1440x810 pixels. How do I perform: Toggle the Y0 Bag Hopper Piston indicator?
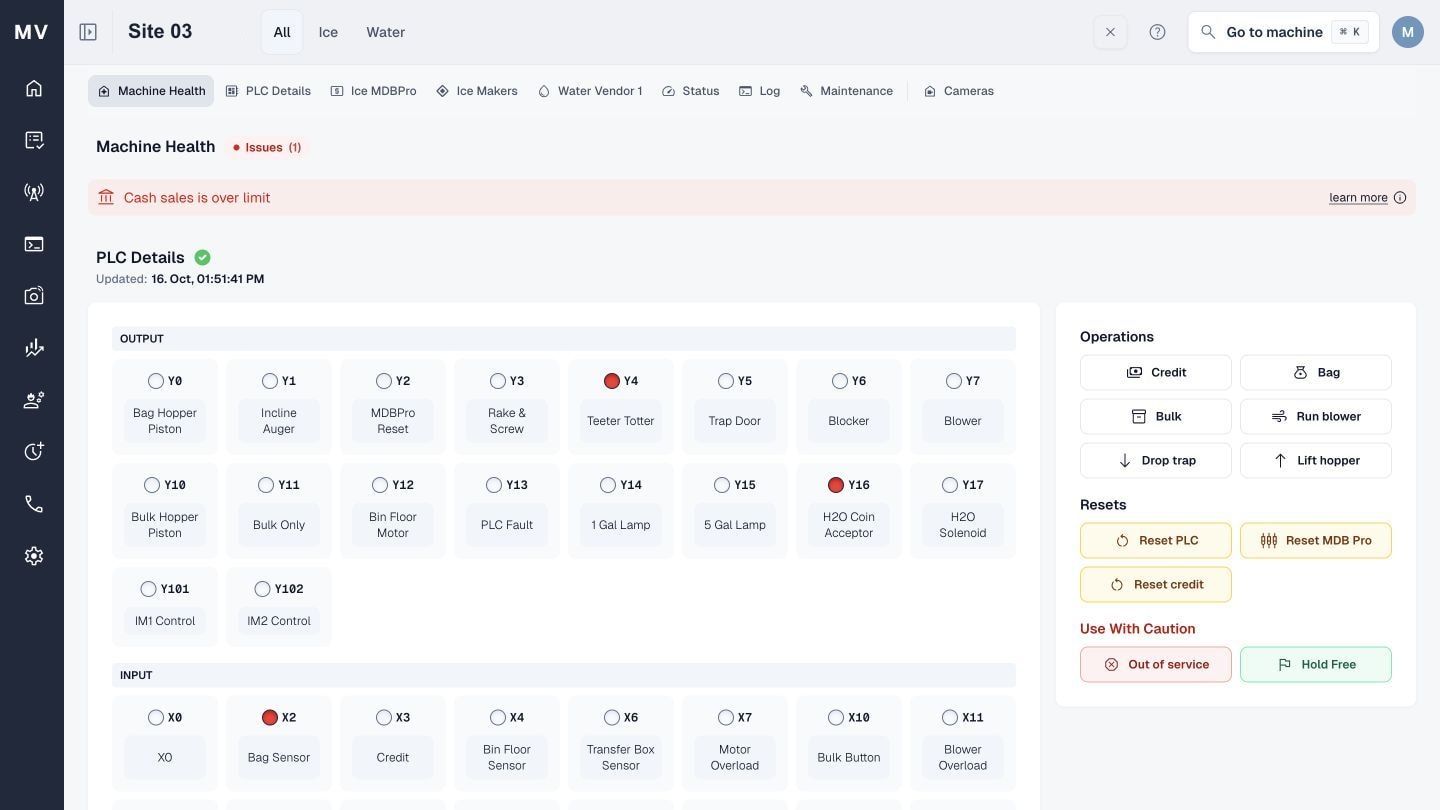[155, 381]
